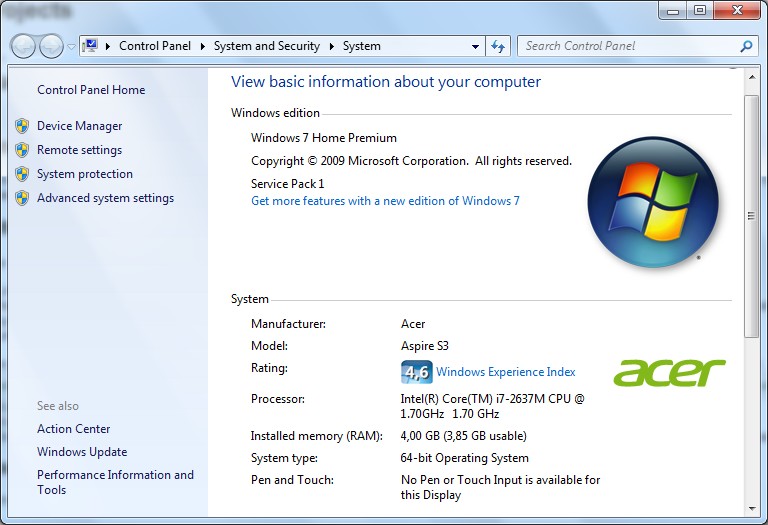Expand the arrow after Control Panel breadcrumb
Screen dimensions: 768x525
(202, 46)
